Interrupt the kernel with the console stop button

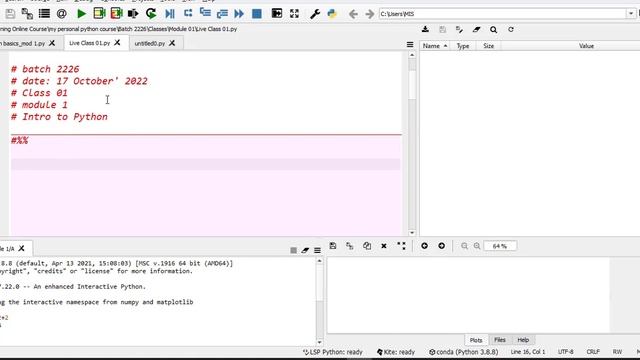pyautogui.click(x=293, y=250)
